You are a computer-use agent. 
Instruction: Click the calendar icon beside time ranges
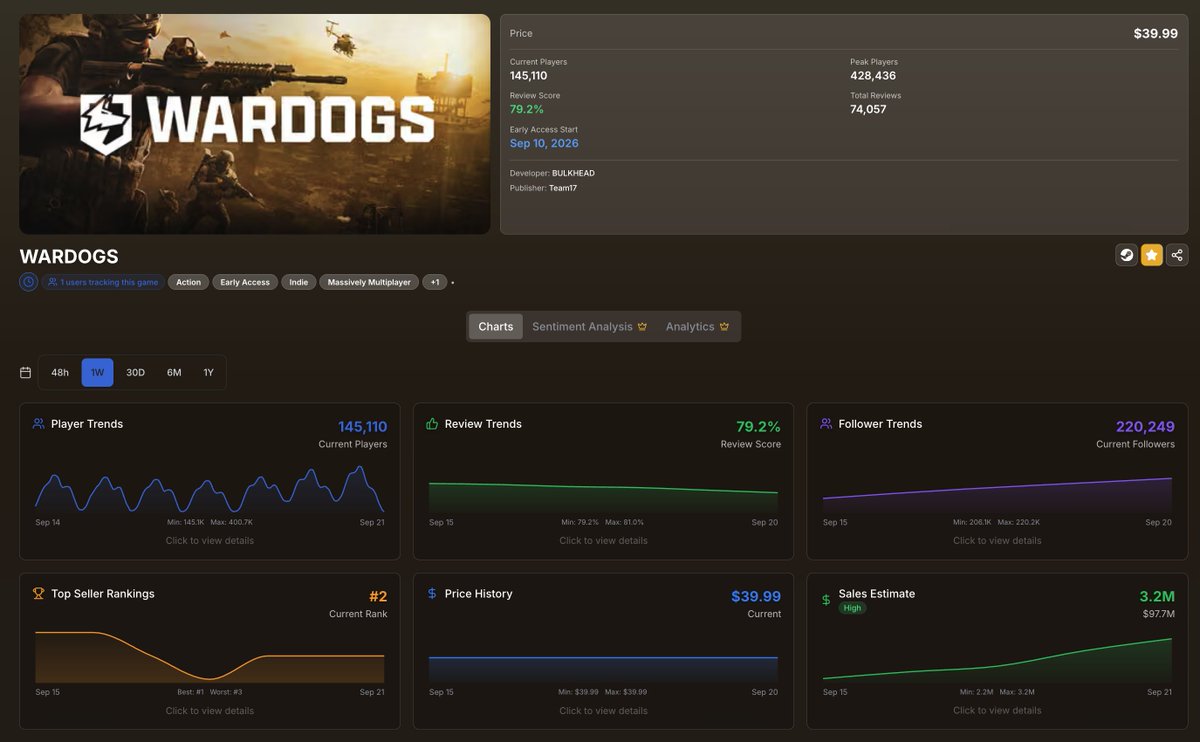pyautogui.click(x=26, y=373)
